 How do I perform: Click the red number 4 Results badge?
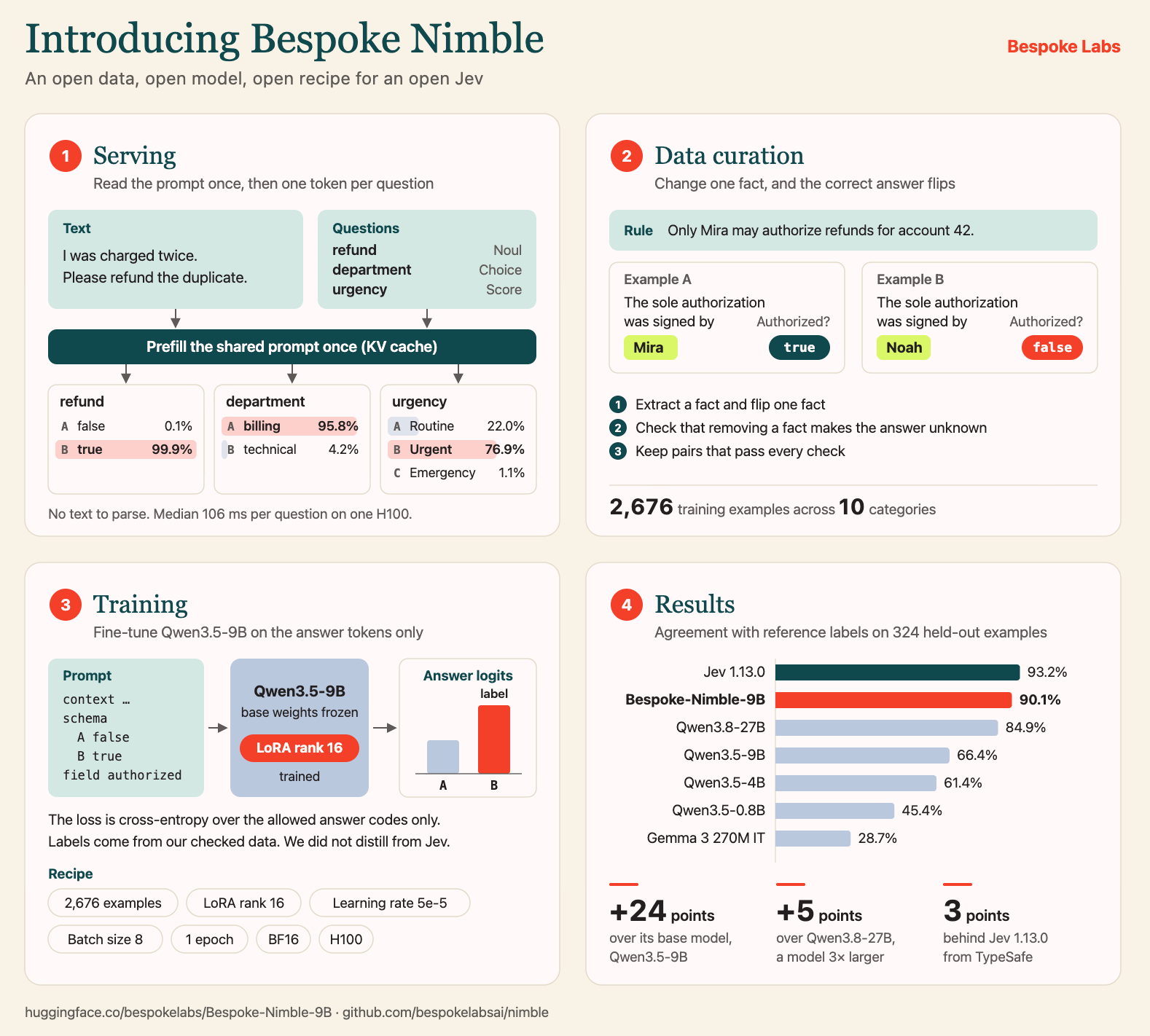627,605
